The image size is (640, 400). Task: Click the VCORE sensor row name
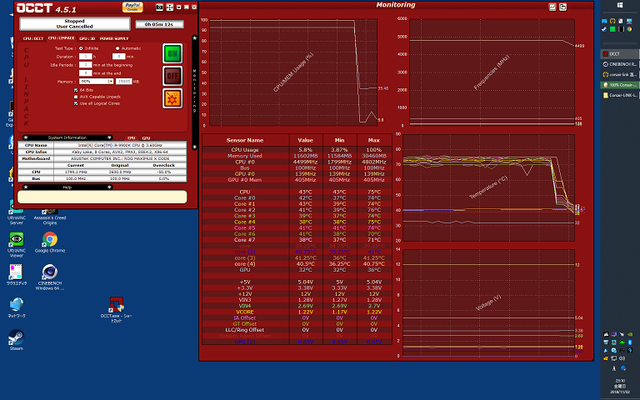click(245, 312)
